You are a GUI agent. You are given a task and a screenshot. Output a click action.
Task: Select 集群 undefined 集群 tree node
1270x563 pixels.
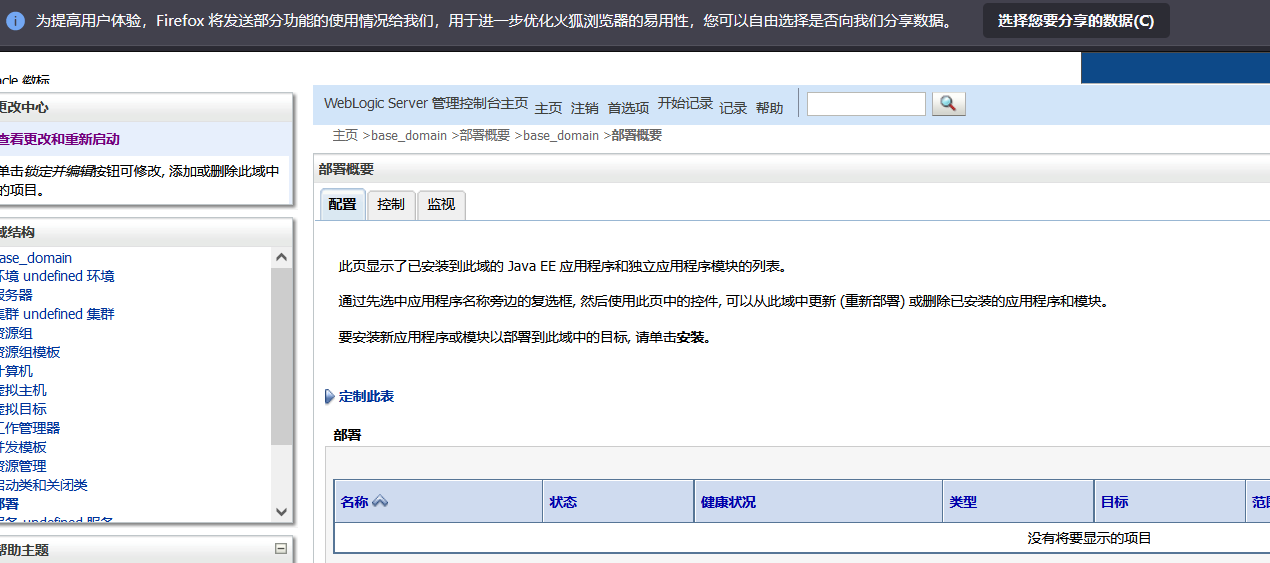click(x=56, y=314)
